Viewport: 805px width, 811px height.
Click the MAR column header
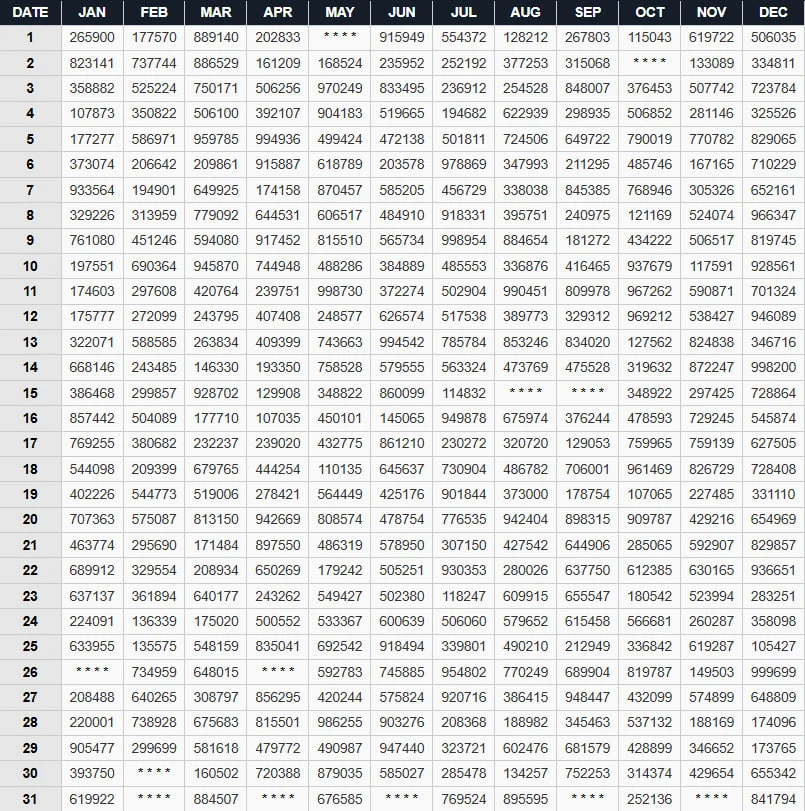point(216,12)
